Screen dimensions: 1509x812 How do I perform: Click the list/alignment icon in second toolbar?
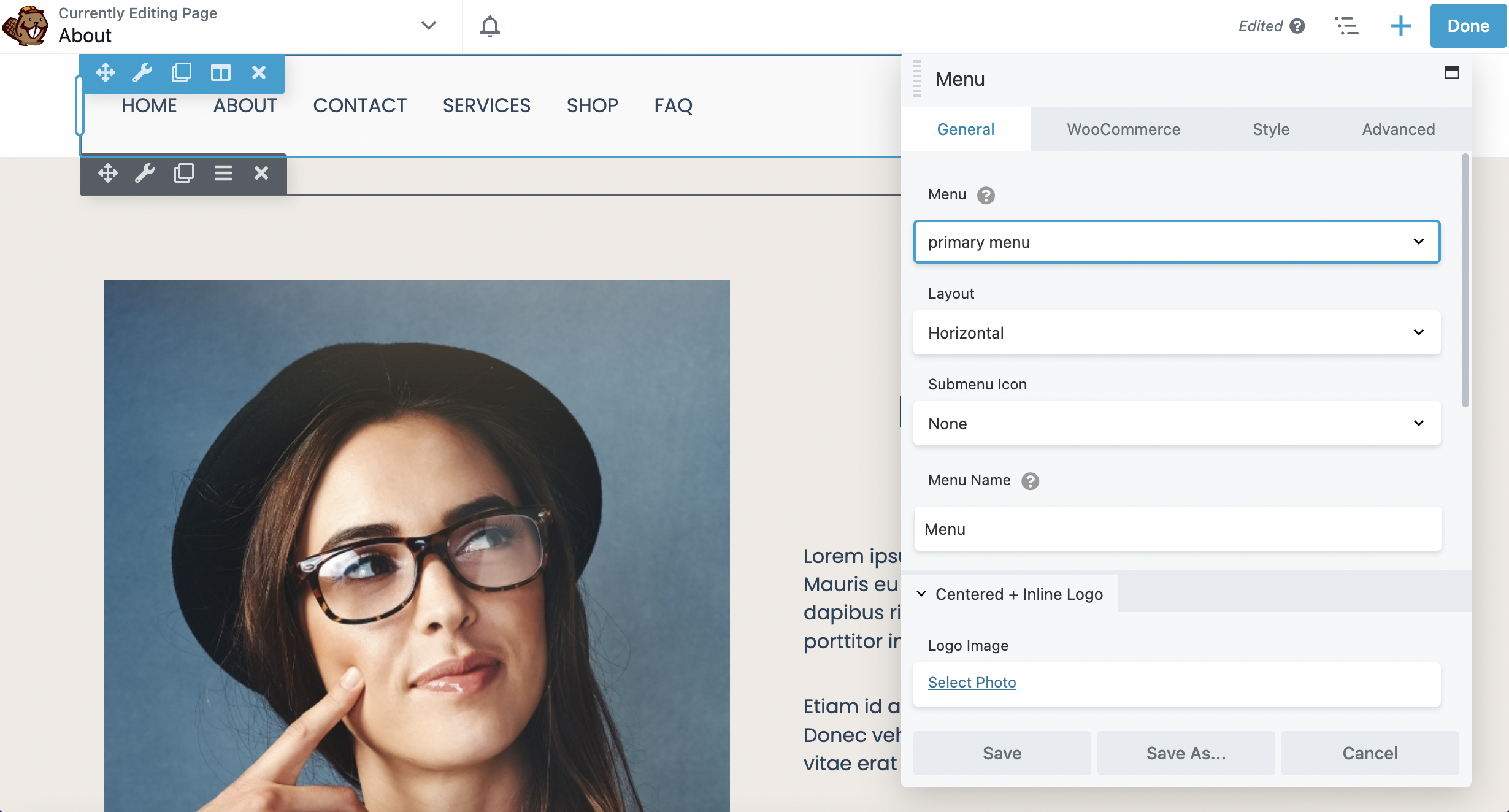221,172
